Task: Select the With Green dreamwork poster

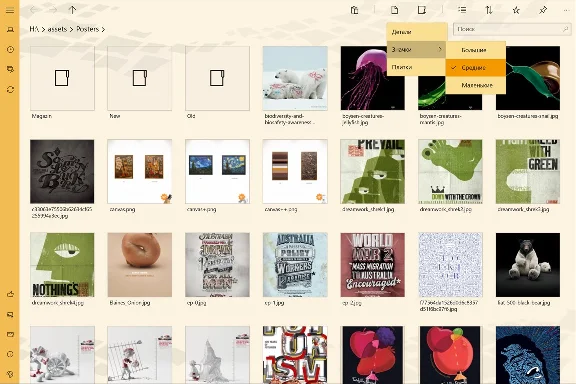Action: point(528,172)
